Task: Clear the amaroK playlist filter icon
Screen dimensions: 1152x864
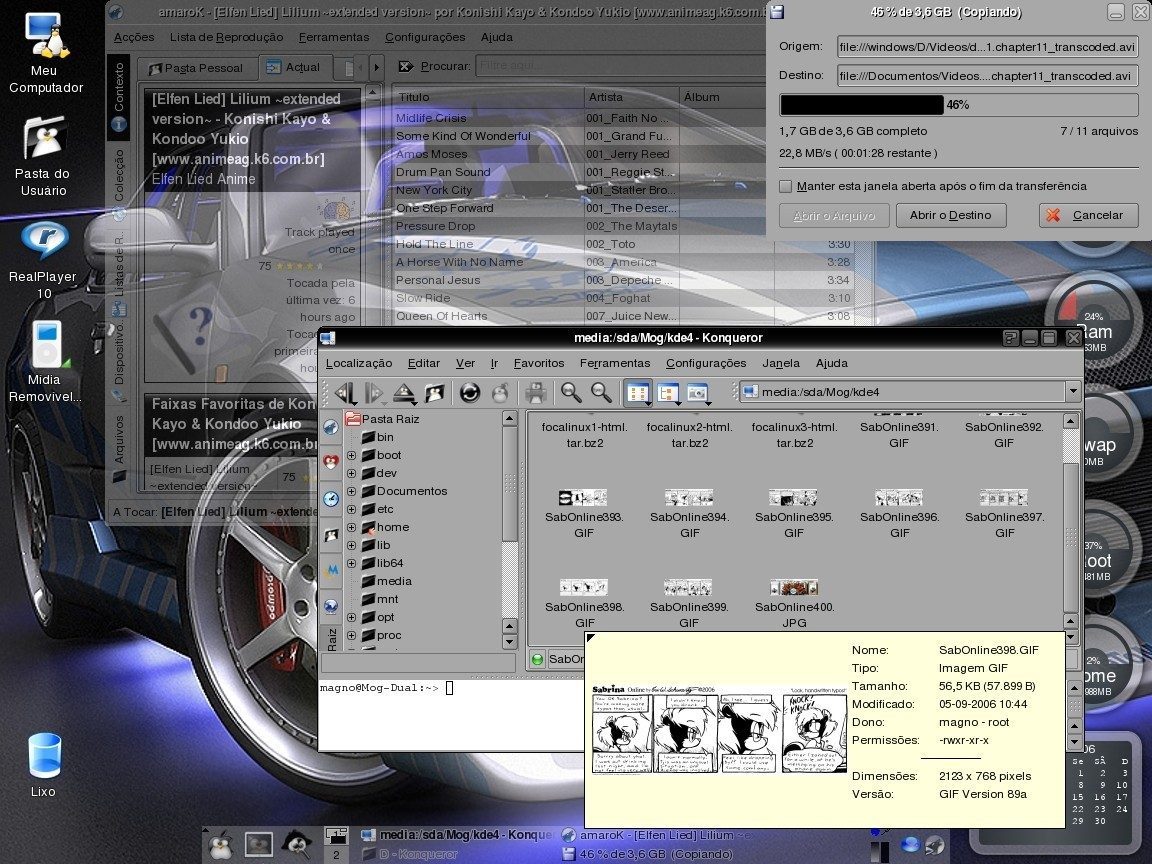Action: pyautogui.click(x=405, y=66)
